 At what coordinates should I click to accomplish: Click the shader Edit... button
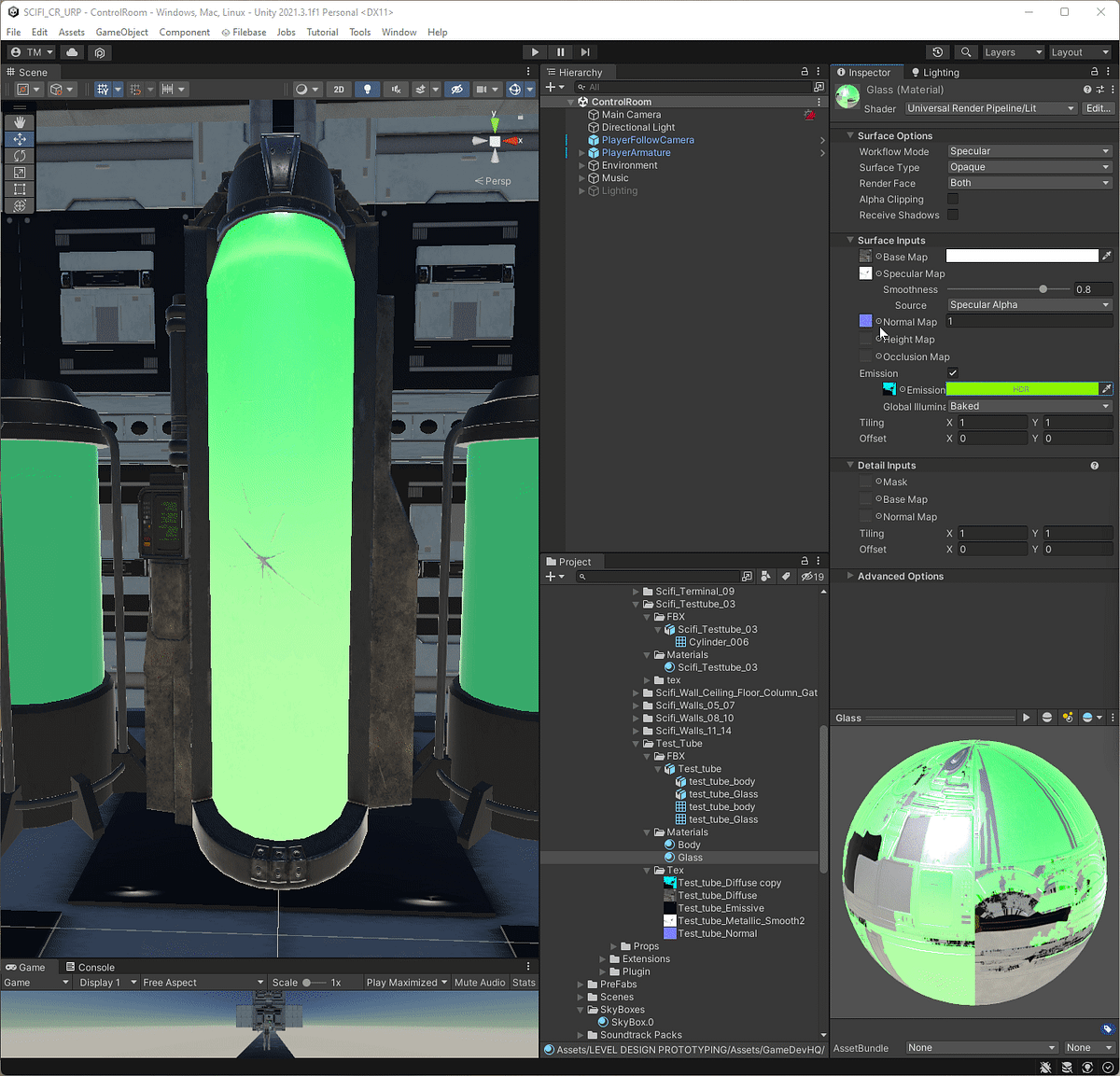pyautogui.click(x=1098, y=108)
